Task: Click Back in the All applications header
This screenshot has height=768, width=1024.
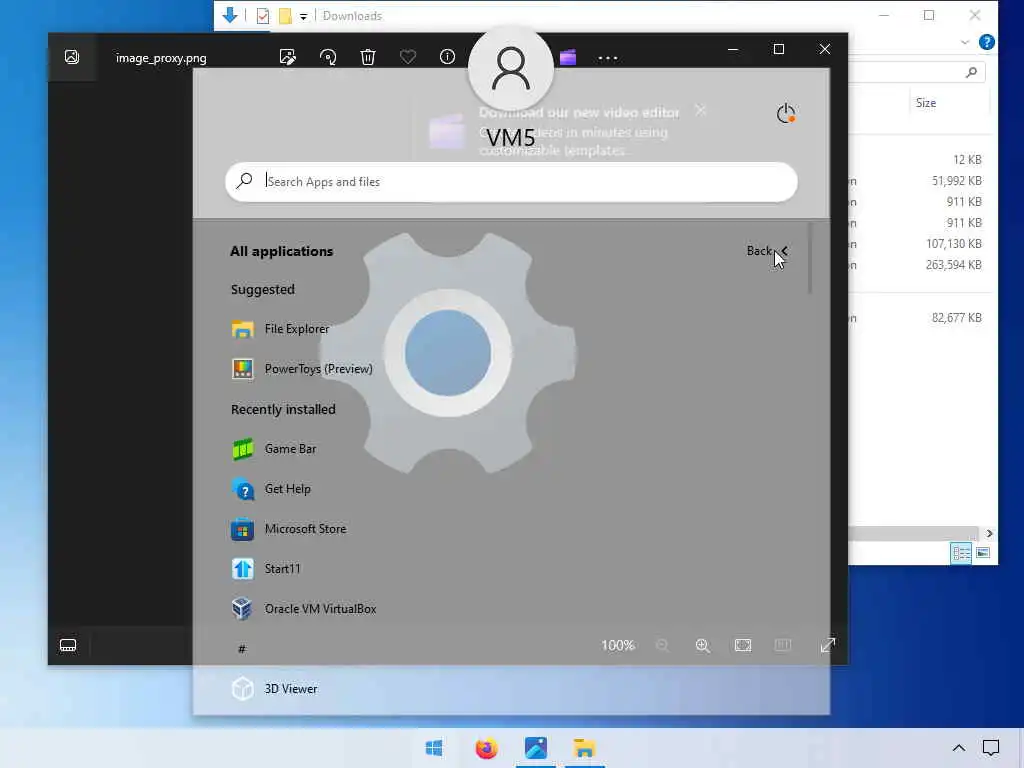Action: pos(767,251)
